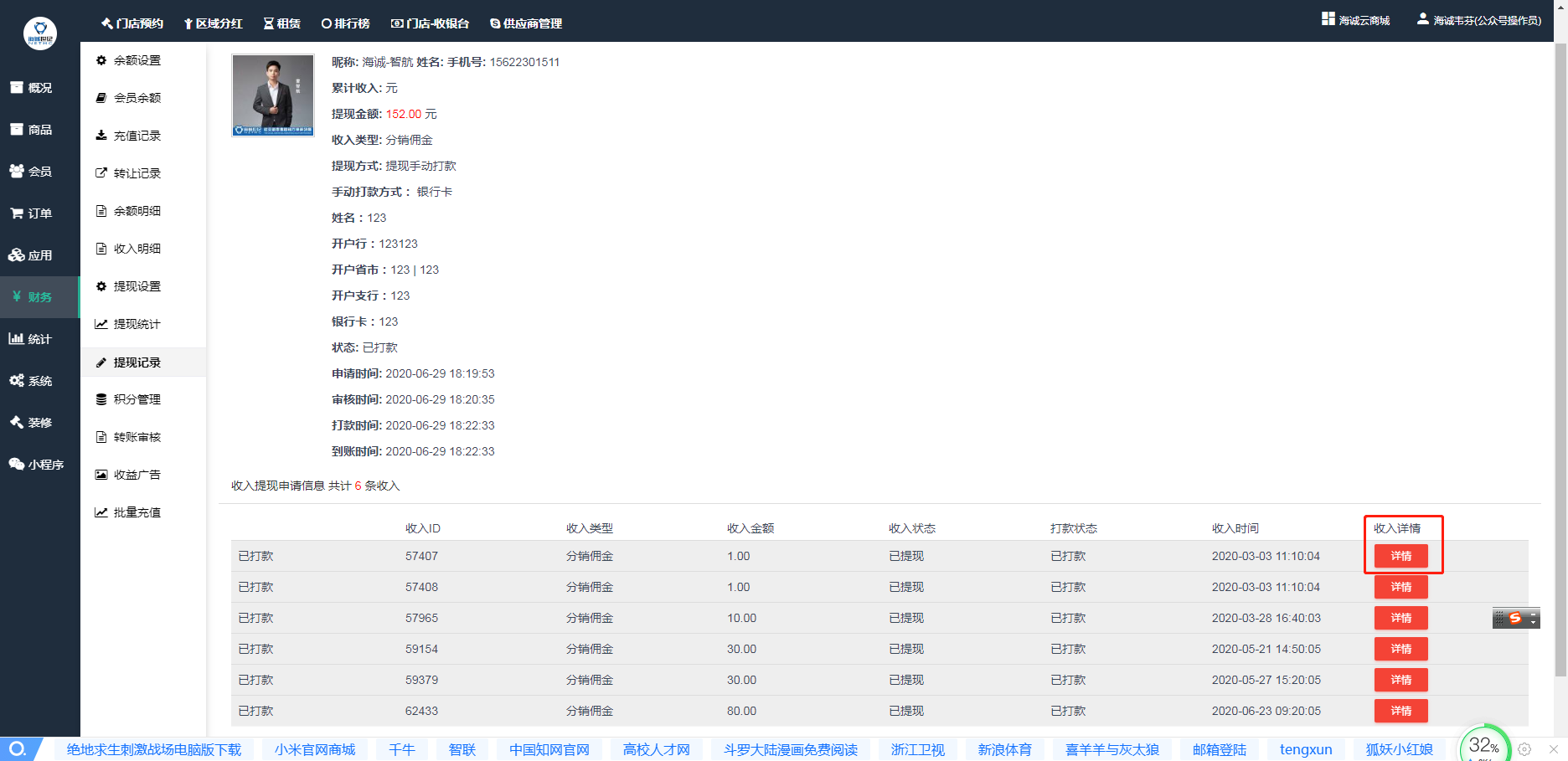The height and width of the screenshot is (761, 1568).
Task: Open the 中国知网官网 bookmark link
Action: pyautogui.click(x=549, y=749)
